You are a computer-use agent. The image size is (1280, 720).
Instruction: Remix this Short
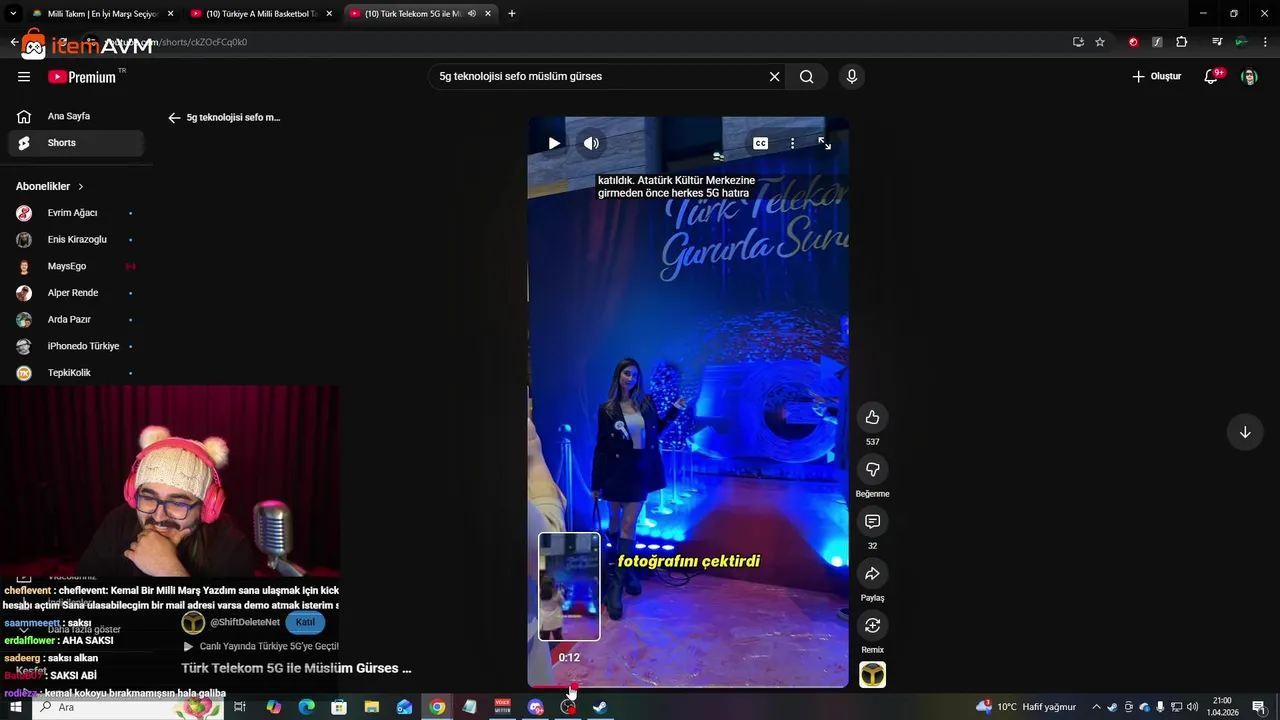[x=872, y=625]
